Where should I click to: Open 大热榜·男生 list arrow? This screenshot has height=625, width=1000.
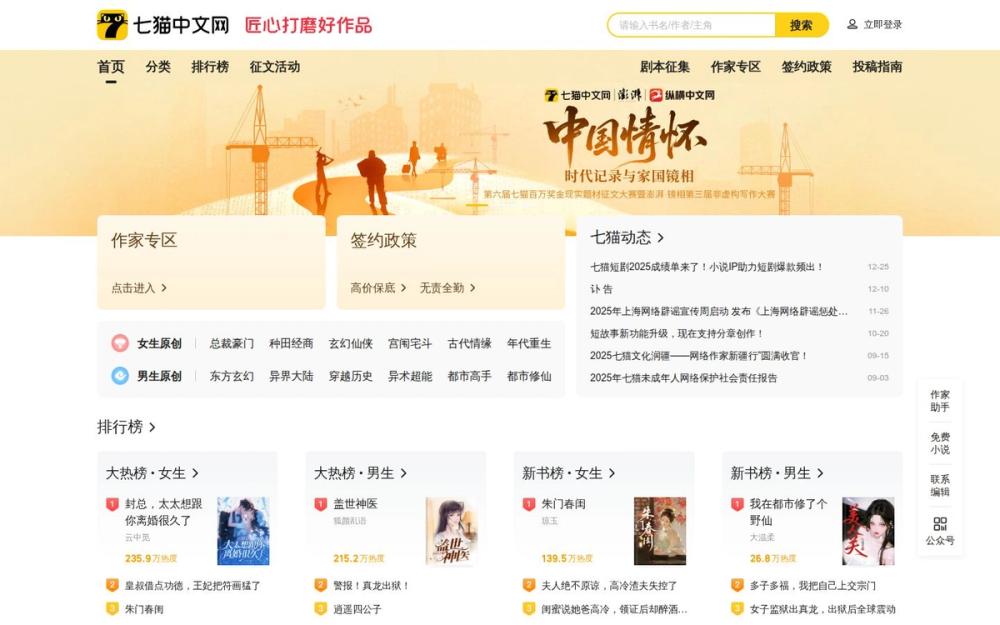coord(404,473)
